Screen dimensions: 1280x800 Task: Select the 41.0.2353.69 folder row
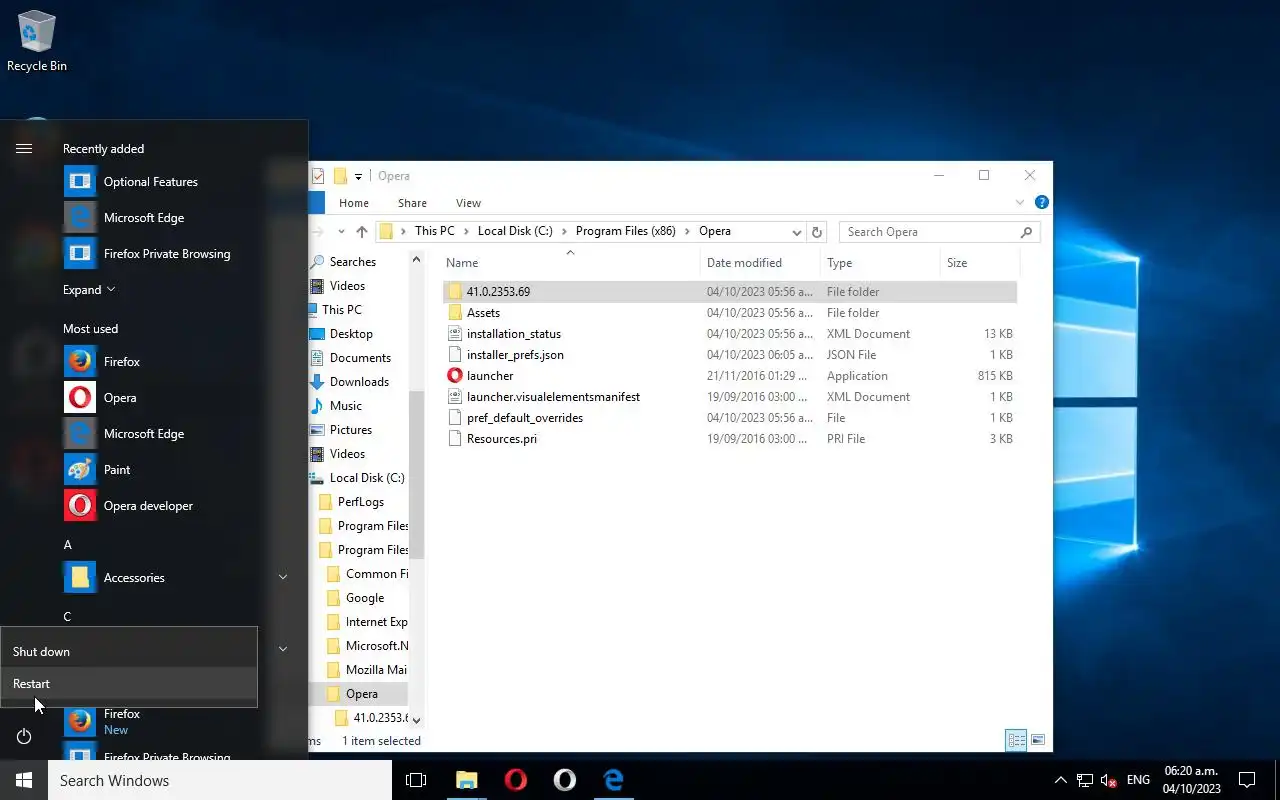tap(729, 292)
